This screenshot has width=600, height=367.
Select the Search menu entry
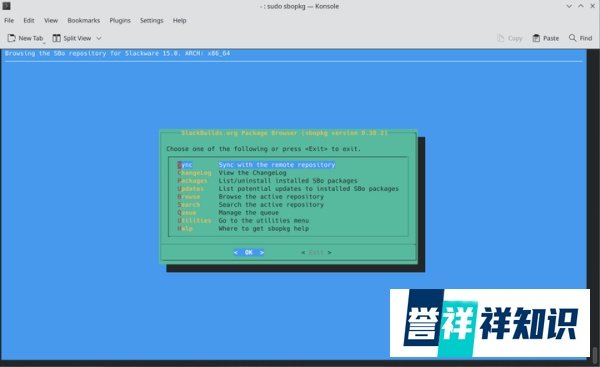[189, 205]
